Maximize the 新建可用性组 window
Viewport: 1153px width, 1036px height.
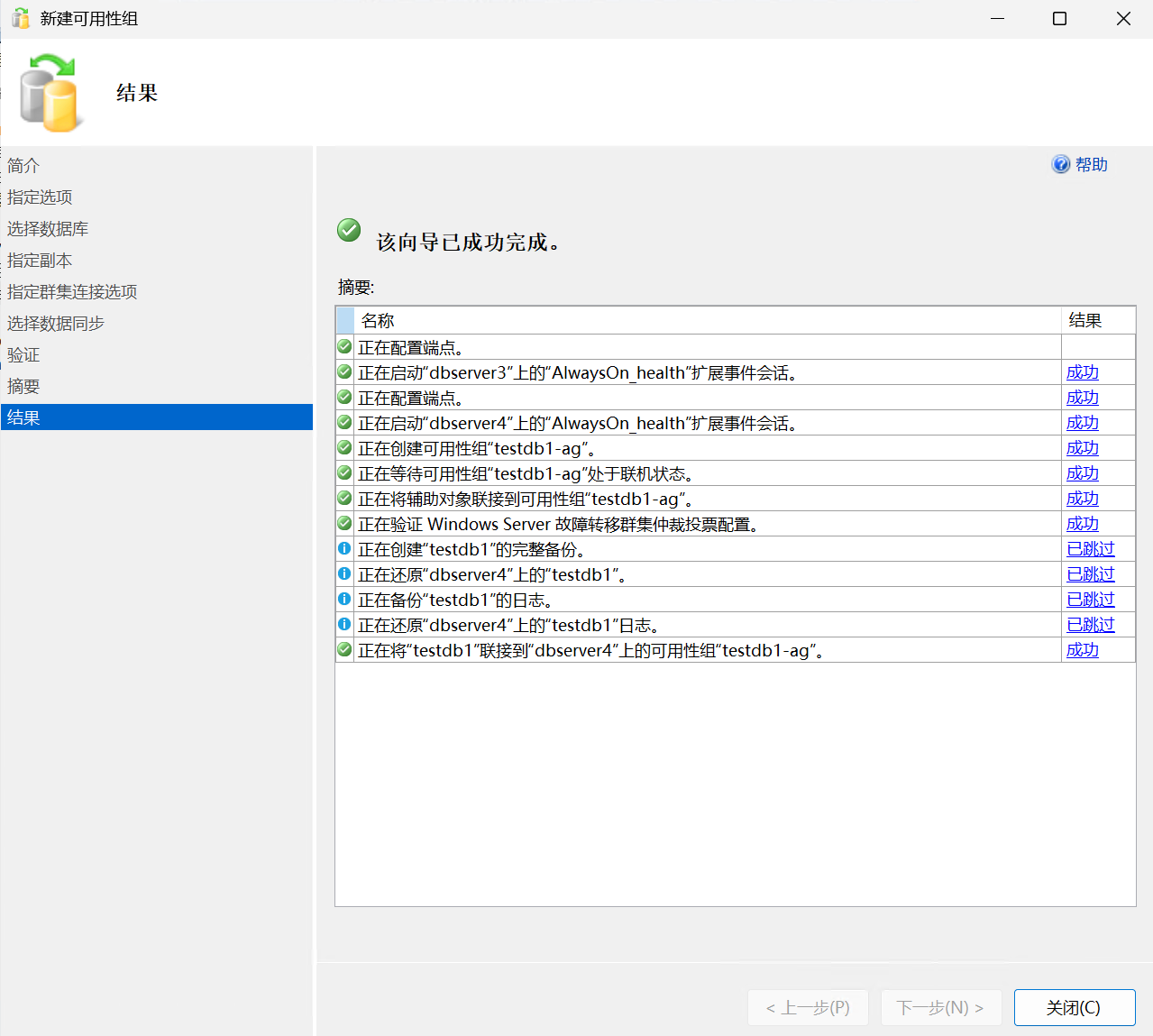(x=1059, y=19)
